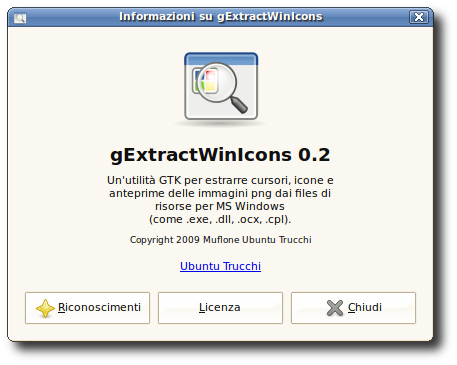Follow the Ubuntu Trucchi hyperlink
Image resolution: width=457 pixels, height=365 pixels.
pyautogui.click(x=220, y=266)
